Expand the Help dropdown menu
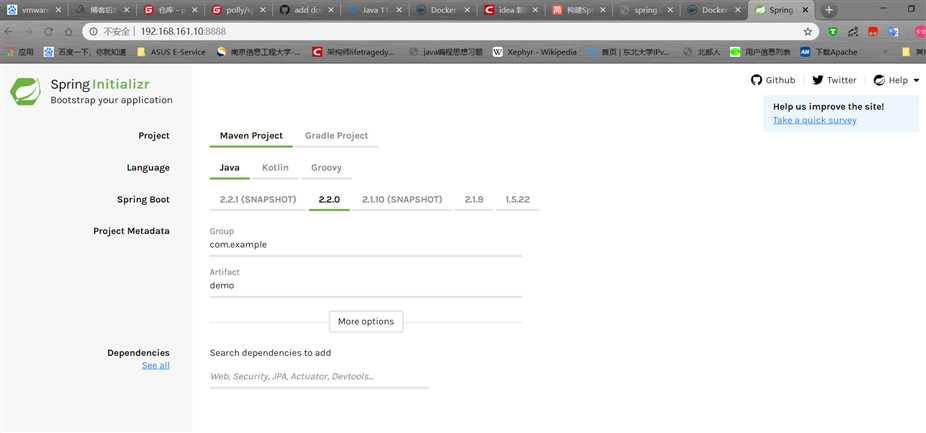The height and width of the screenshot is (433, 926). [x=896, y=80]
